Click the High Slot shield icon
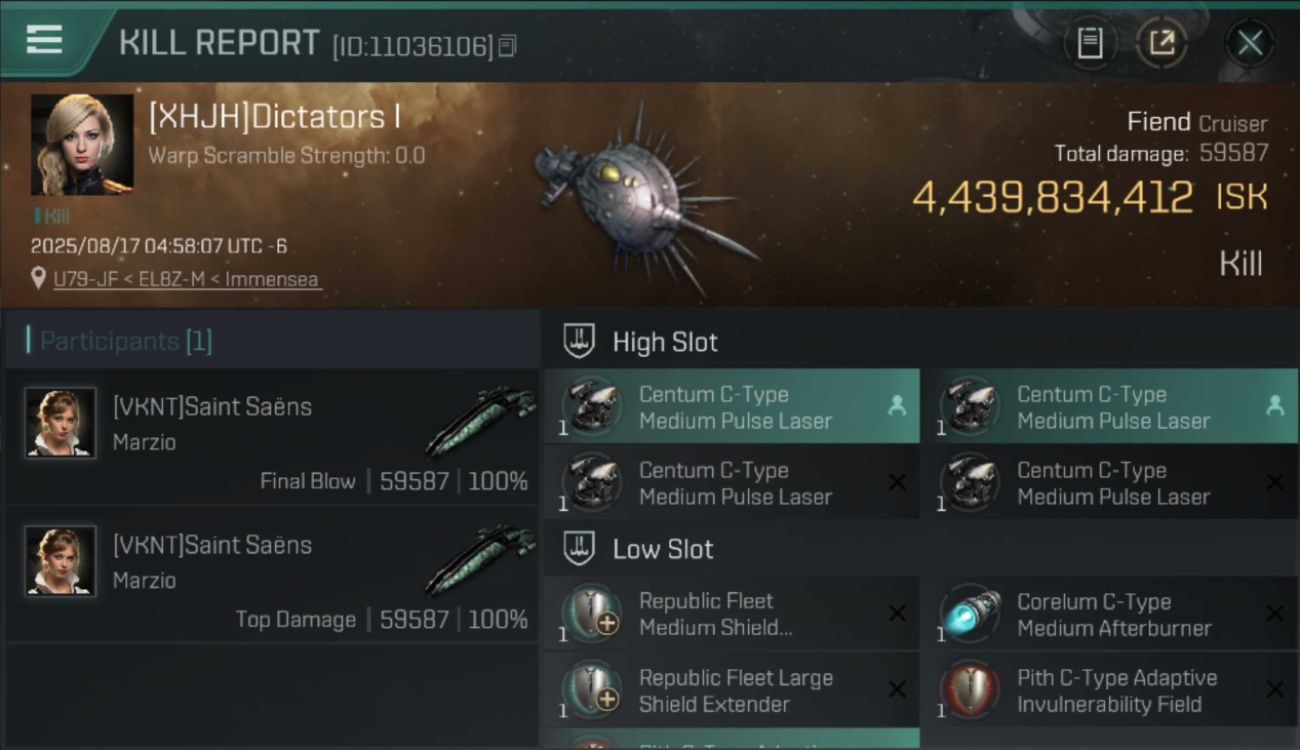The width and height of the screenshot is (1300, 750). [580, 341]
